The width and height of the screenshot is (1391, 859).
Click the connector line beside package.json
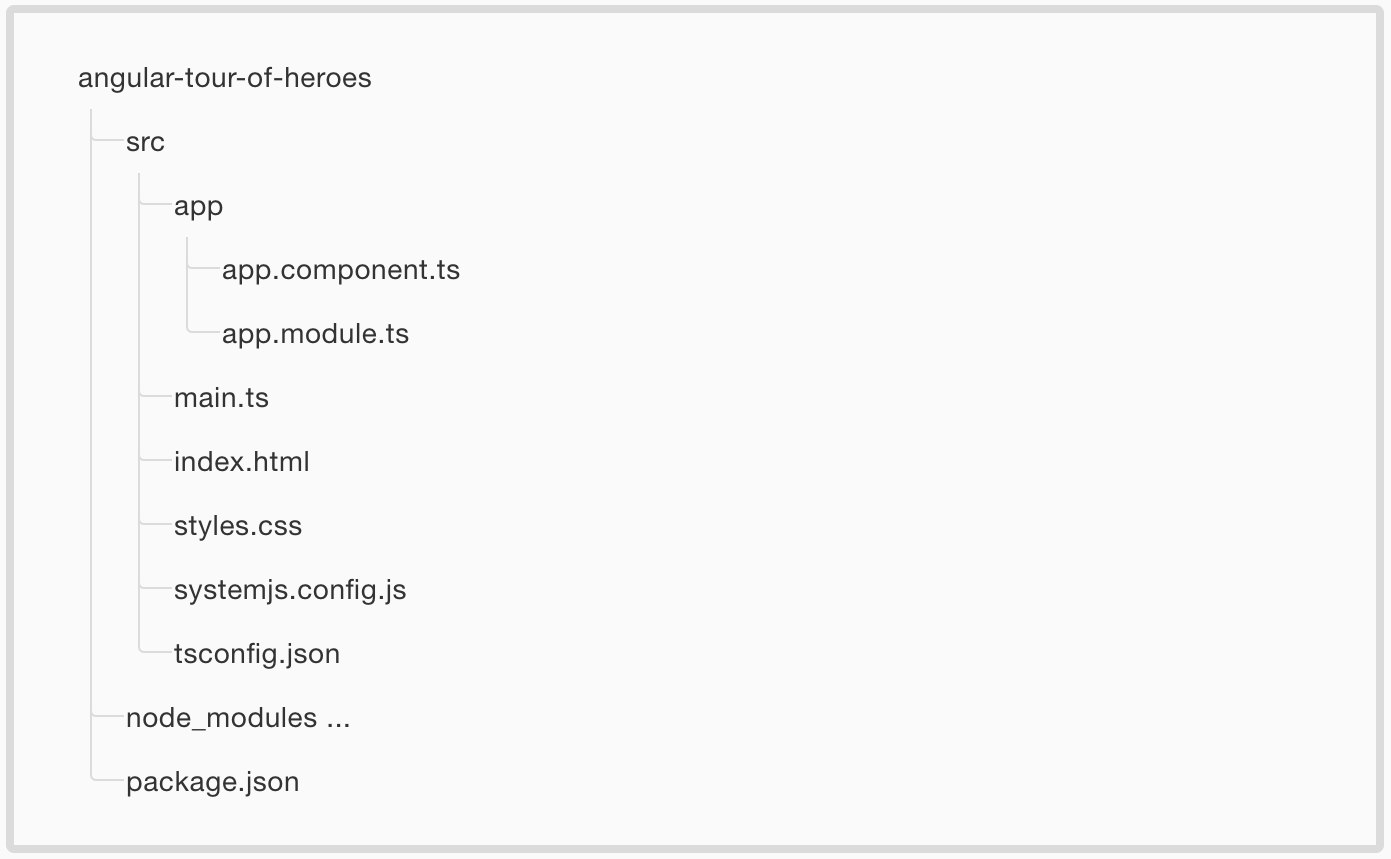pos(107,780)
